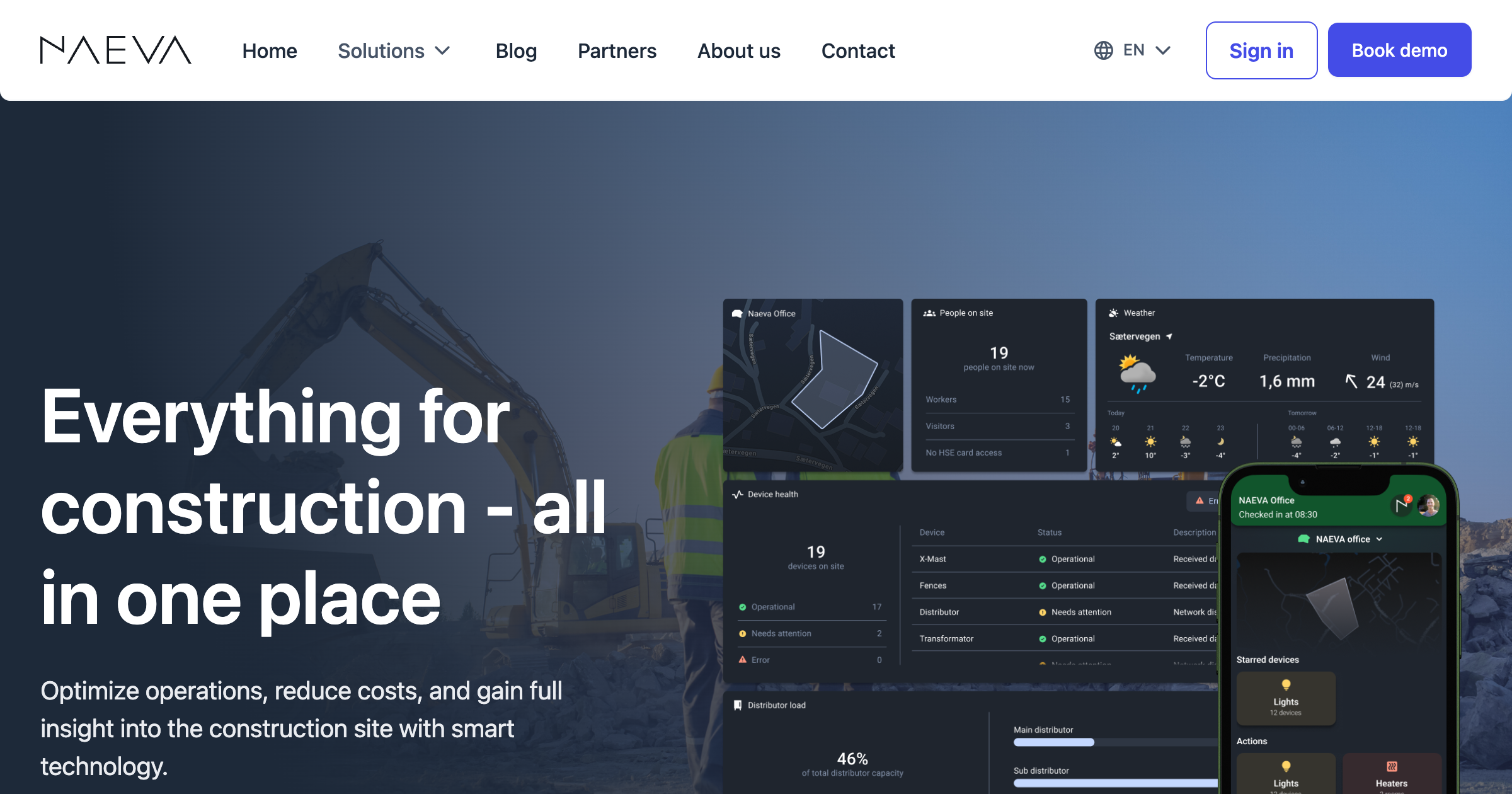Viewport: 1512px width, 794px height.
Task: Open the Contact page
Action: pyautogui.click(x=858, y=50)
